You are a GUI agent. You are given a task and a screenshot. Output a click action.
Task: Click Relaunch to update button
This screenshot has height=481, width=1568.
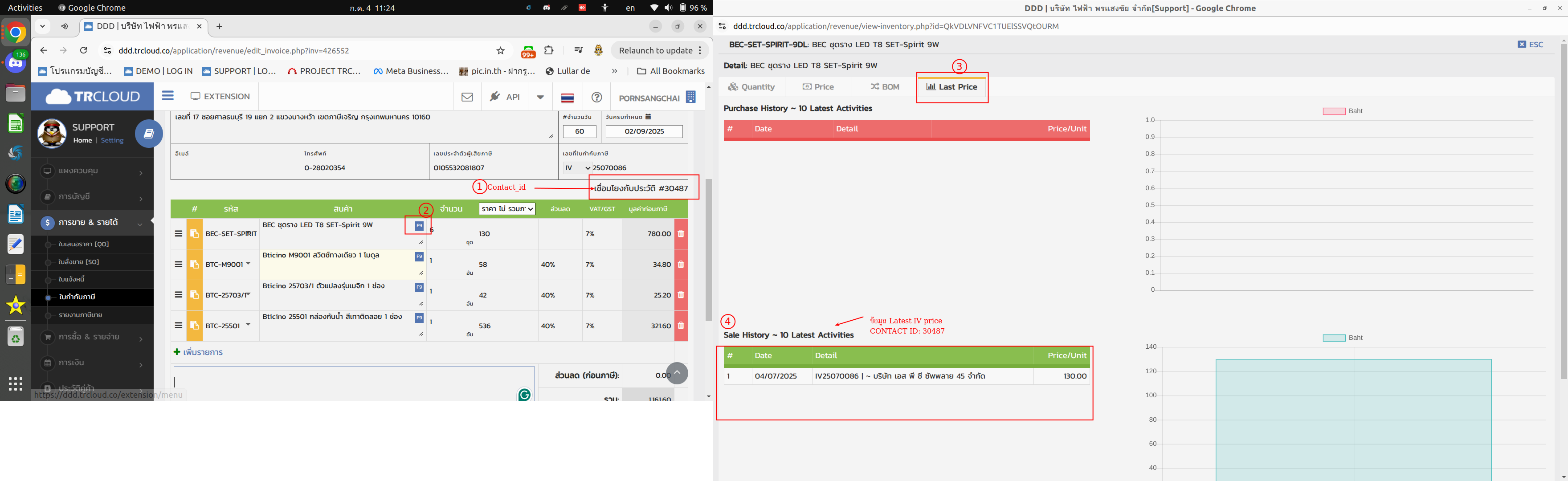tap(660, 50)
